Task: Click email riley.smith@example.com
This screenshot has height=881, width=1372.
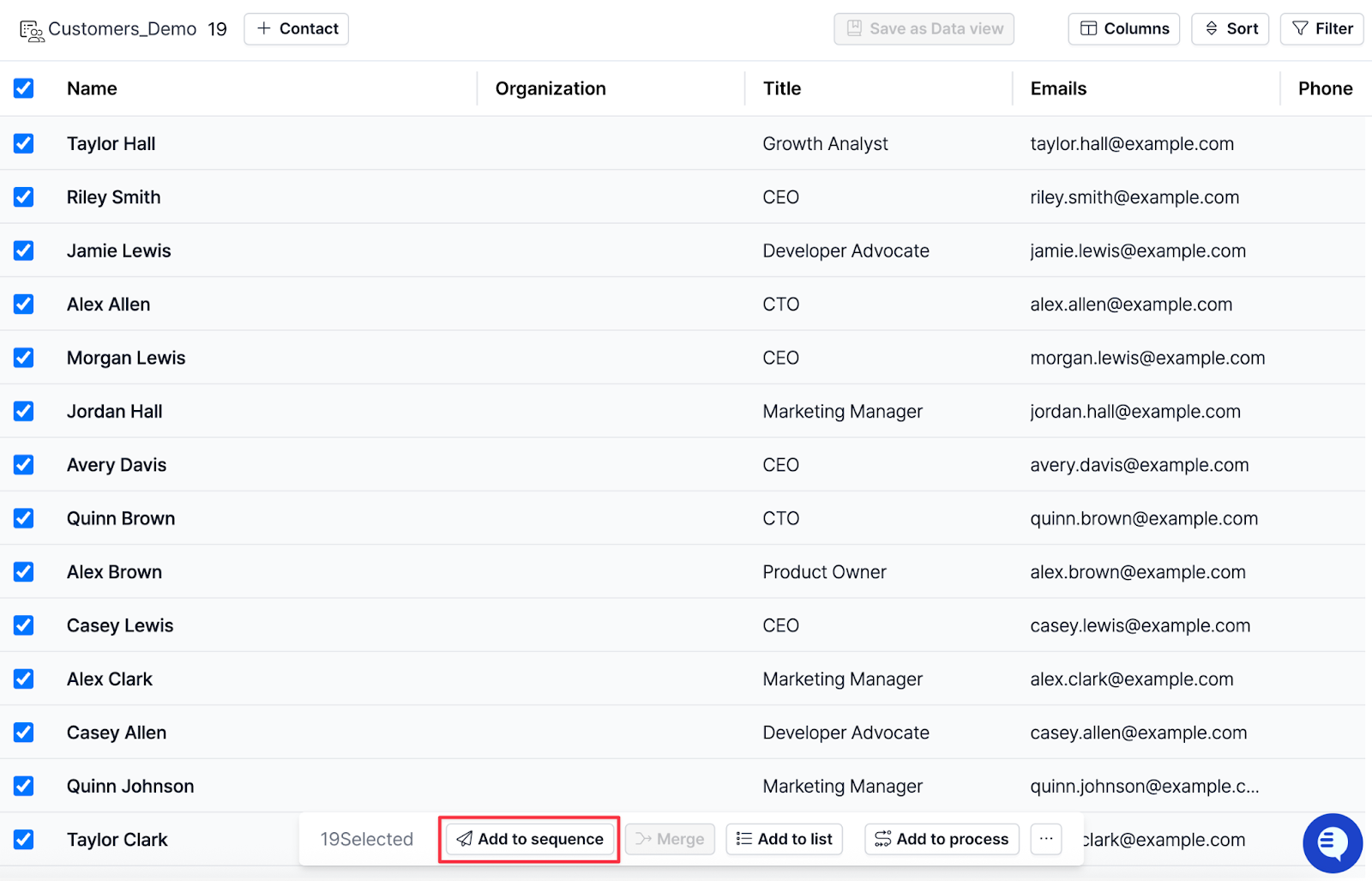Action: point(1134,197)
